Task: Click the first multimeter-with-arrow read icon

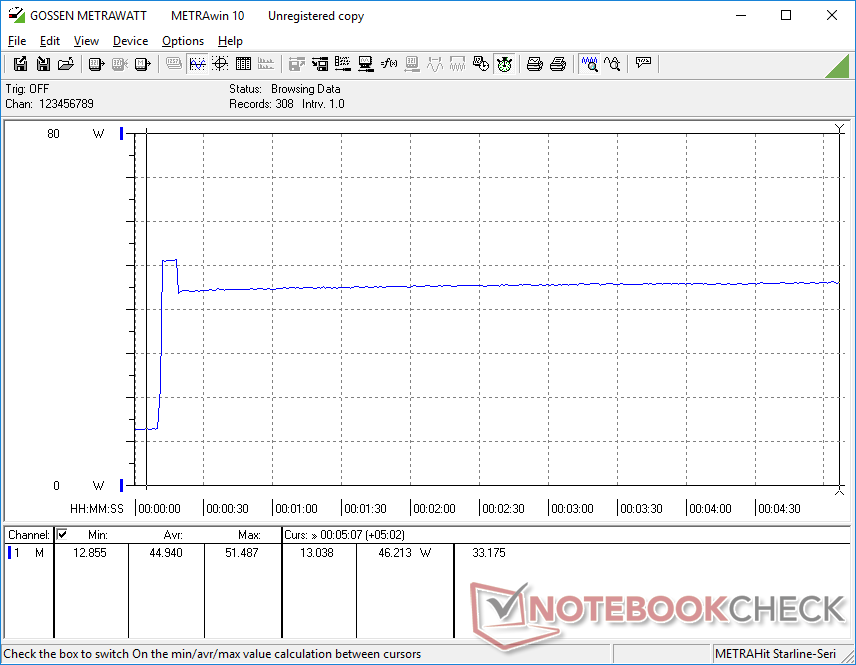Action: [97, 64]
